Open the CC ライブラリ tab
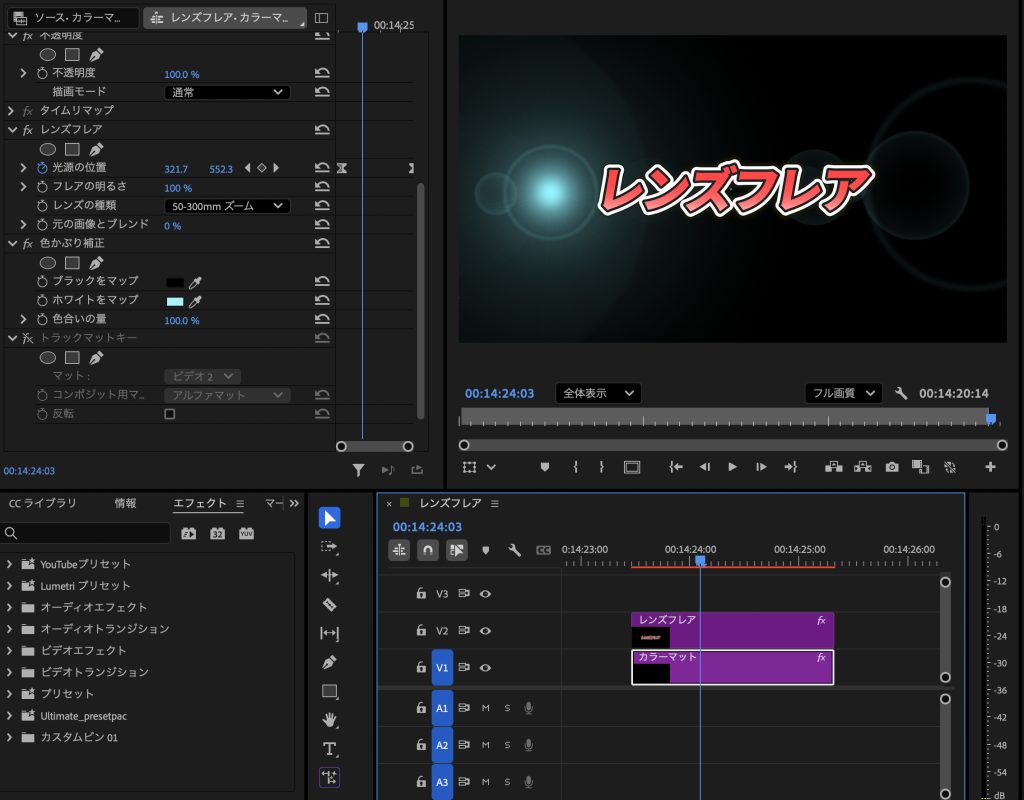Screen dimensions: 1024x800 tap(43, 504)
